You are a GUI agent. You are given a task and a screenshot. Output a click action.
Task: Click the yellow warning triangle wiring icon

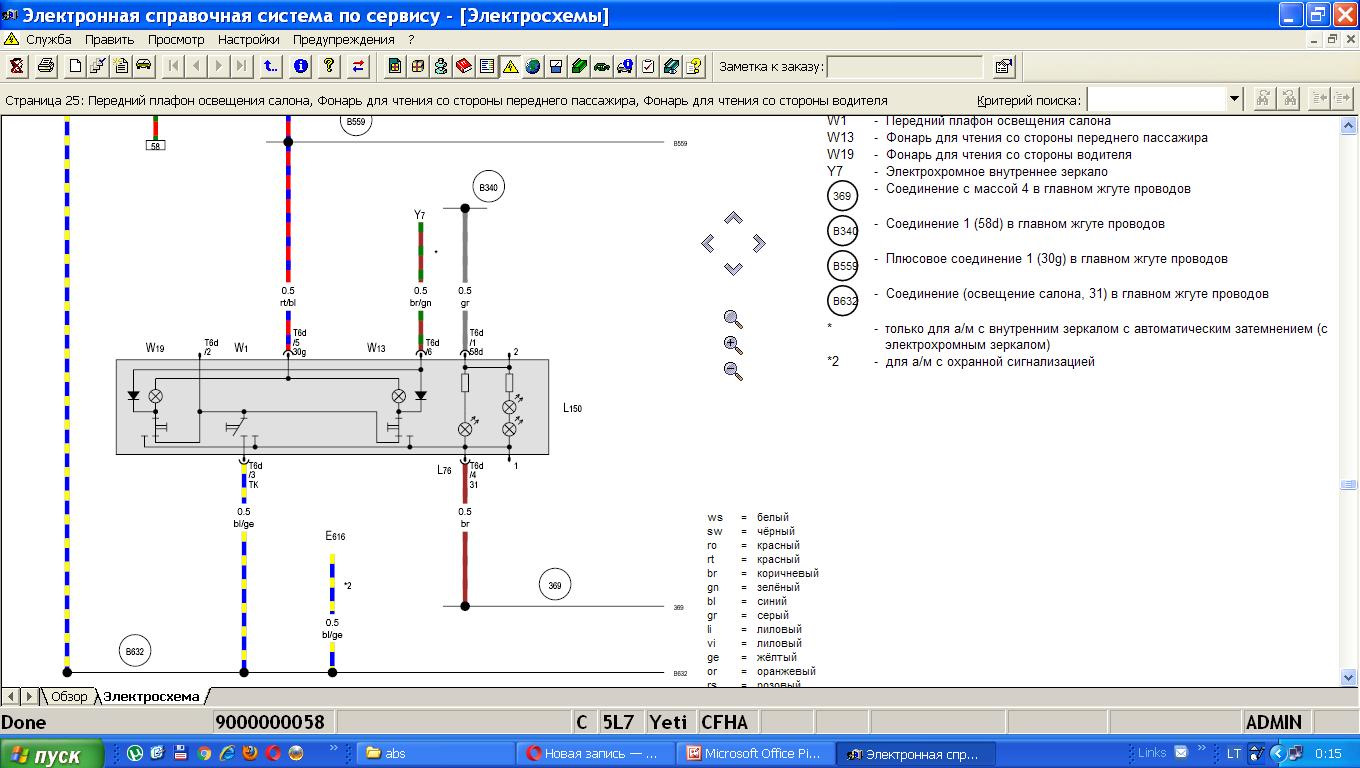click(x=510, y=67)
